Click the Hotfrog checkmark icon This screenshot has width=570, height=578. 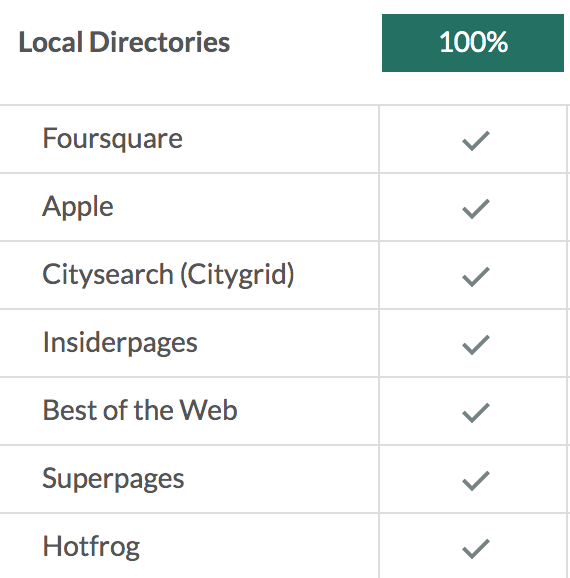[476, 549]
